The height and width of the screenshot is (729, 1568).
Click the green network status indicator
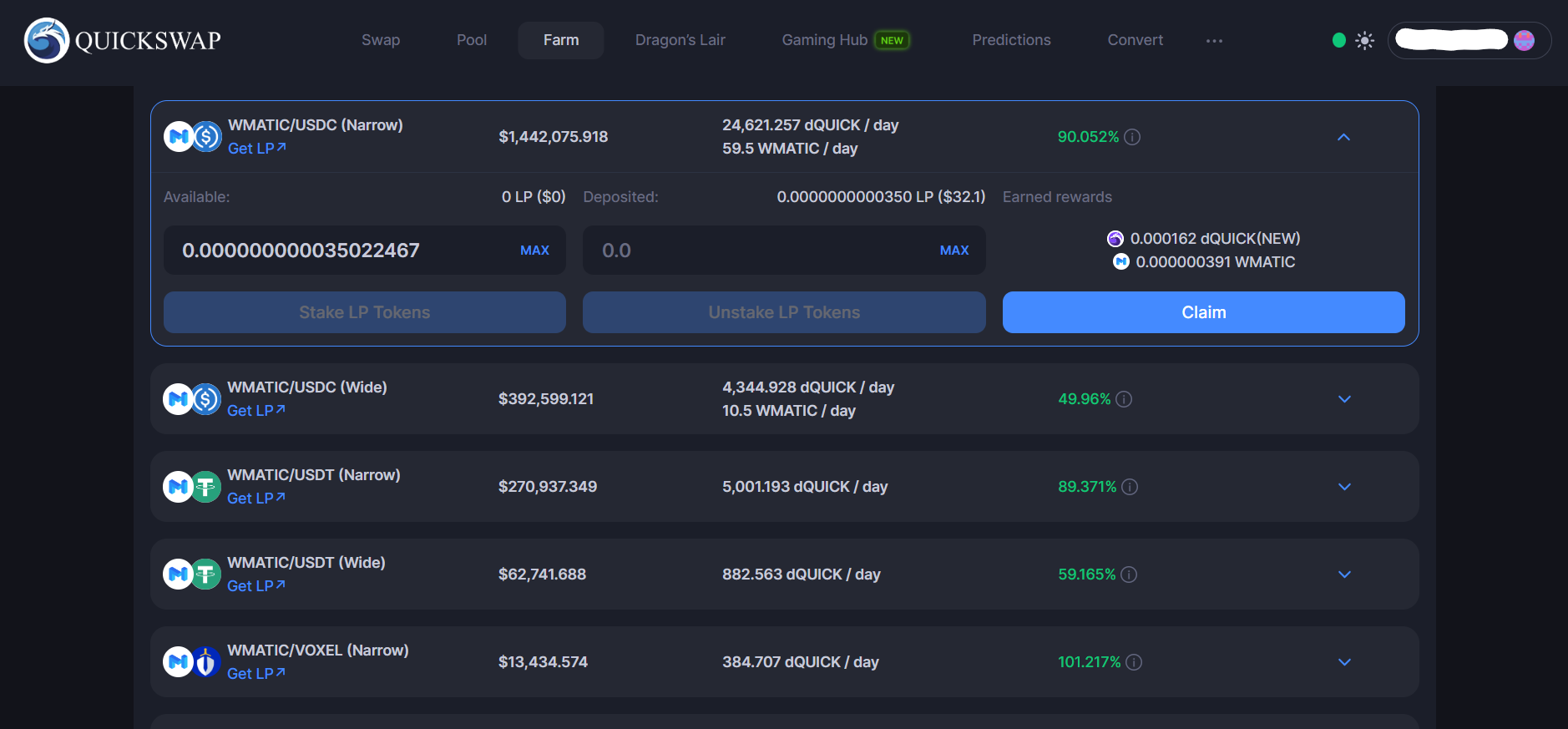(x=1339, y=40)
